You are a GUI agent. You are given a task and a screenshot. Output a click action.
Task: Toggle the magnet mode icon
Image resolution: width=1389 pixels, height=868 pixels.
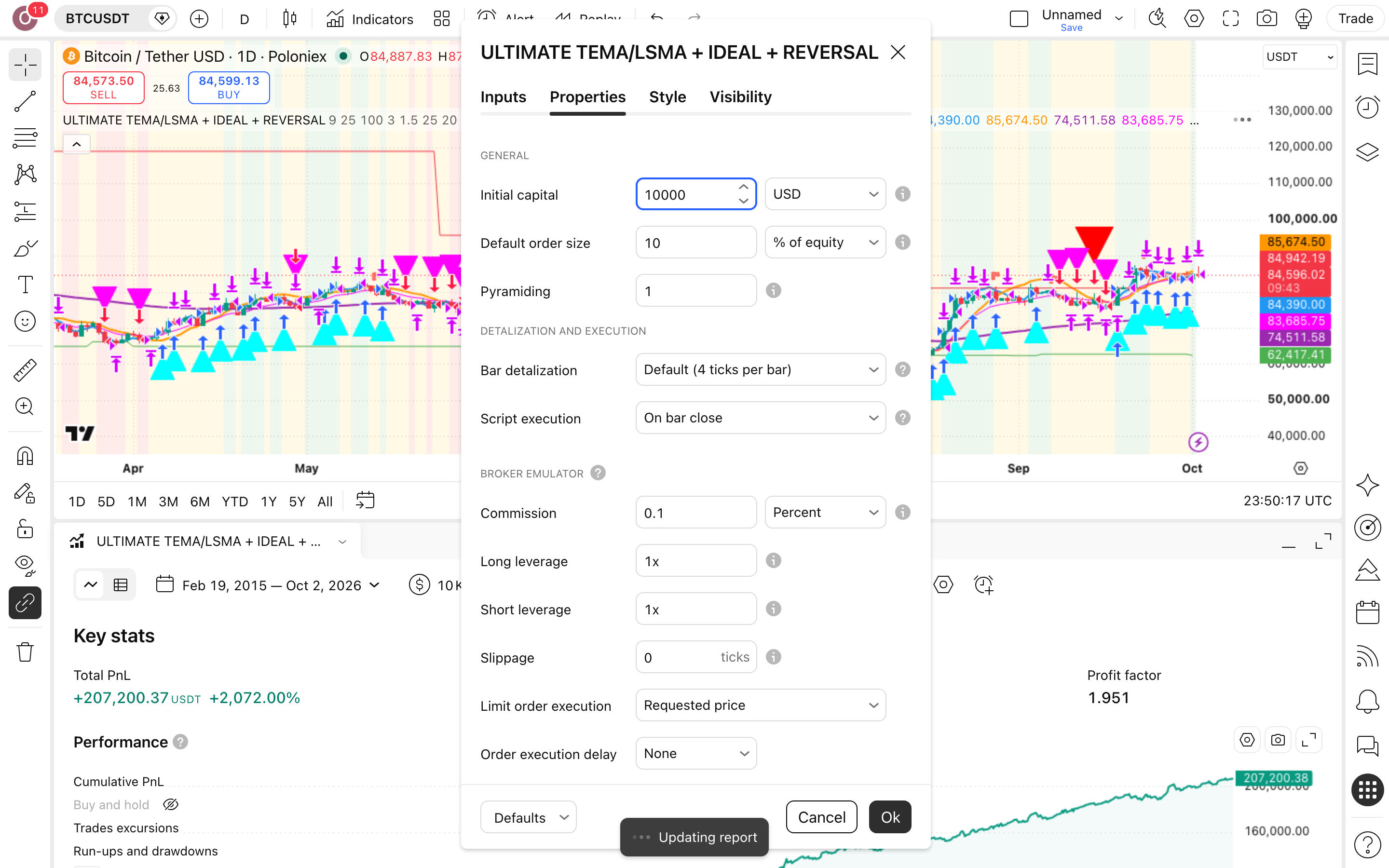25,456
